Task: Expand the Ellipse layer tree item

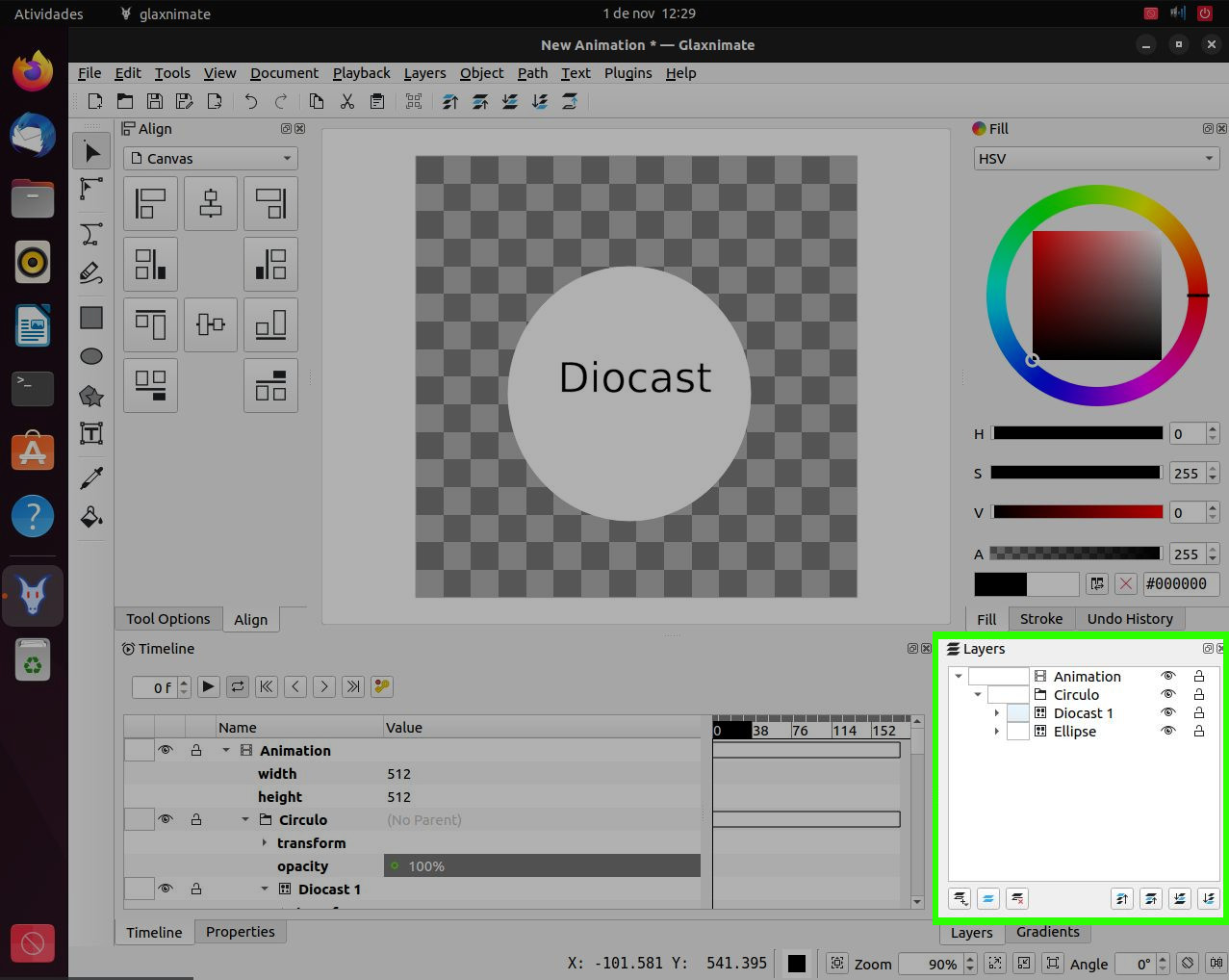Action: (x=996, y=732)
